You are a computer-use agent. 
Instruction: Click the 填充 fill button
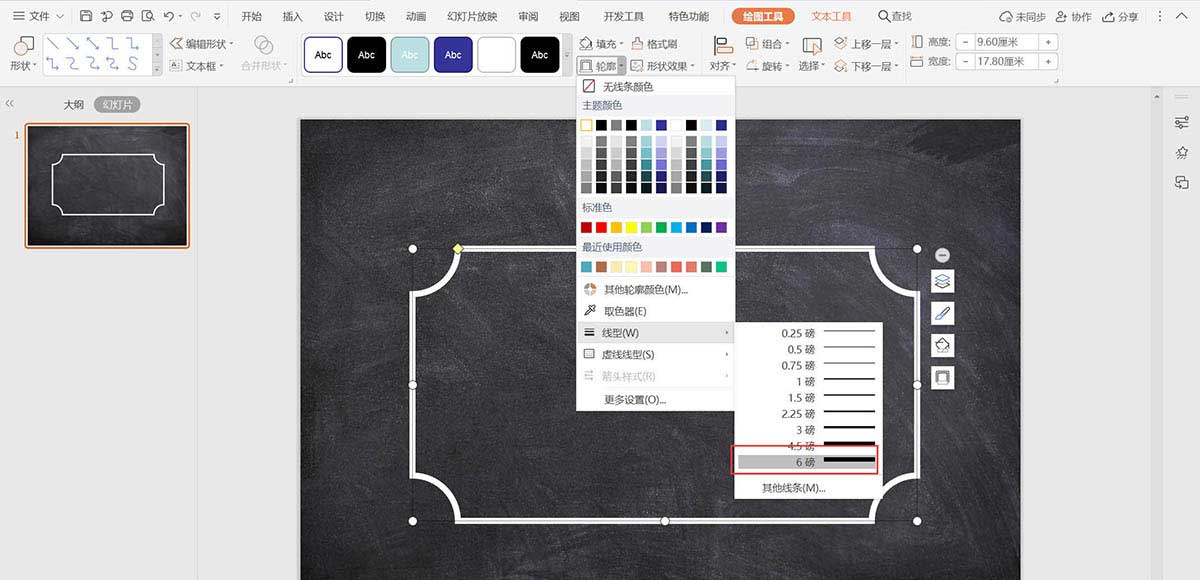click(x=602, y=44)
